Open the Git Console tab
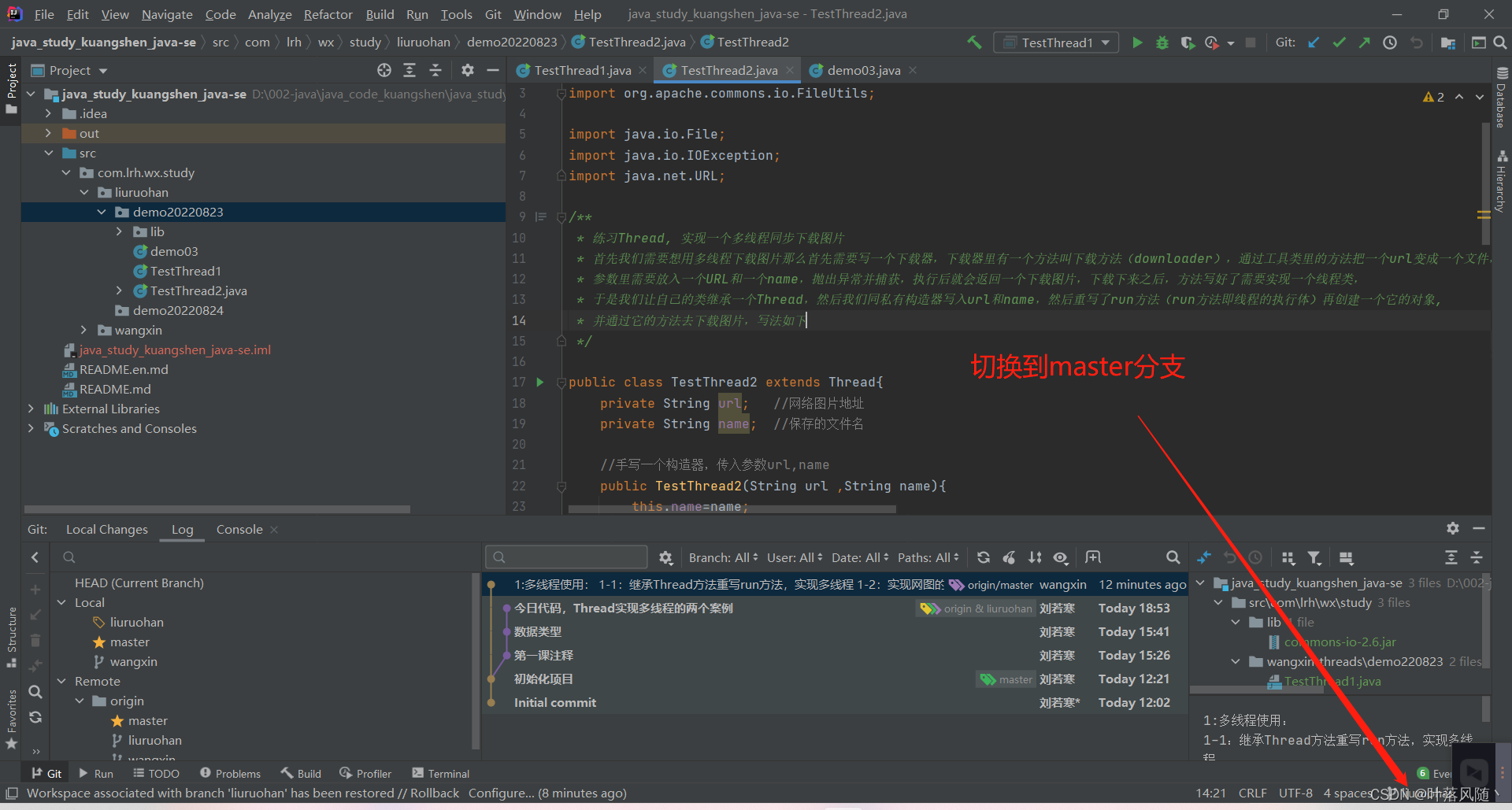Image resolution: width=1512 pixels, height=810 pixels. click(x=239, y=529)
